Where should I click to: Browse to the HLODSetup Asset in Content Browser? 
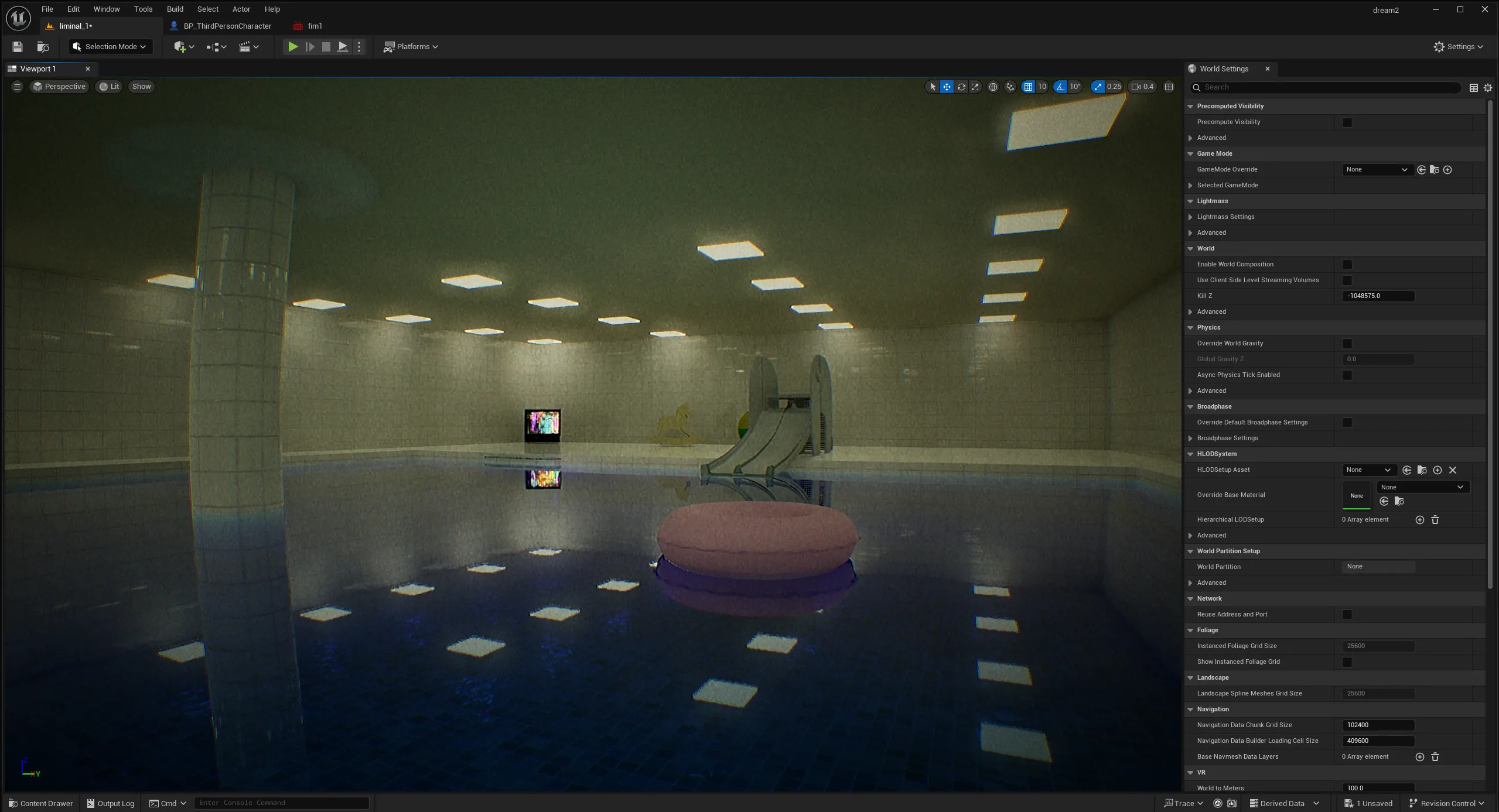(1422, 470)
